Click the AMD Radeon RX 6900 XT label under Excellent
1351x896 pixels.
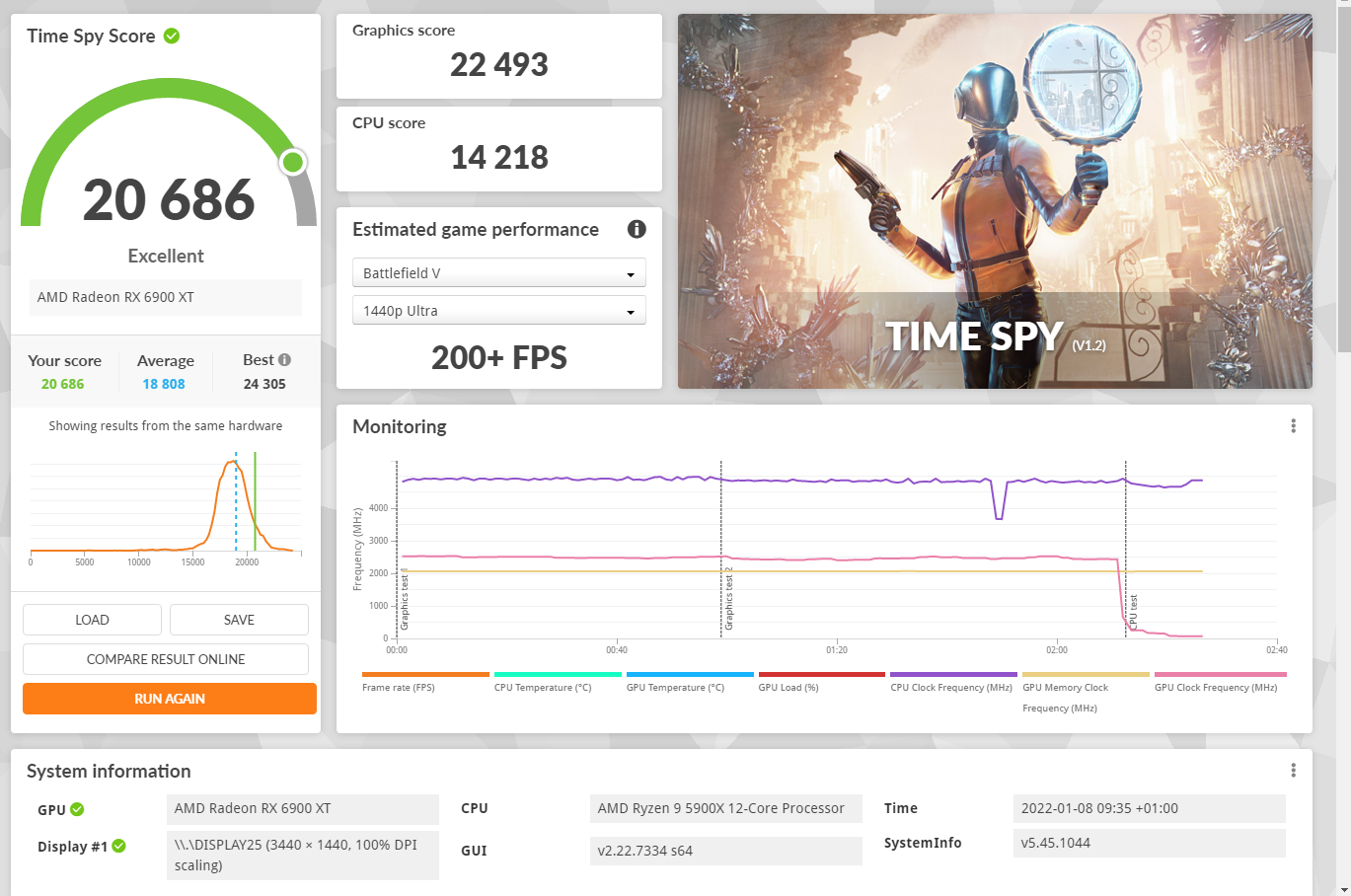[x=166, y=297]
